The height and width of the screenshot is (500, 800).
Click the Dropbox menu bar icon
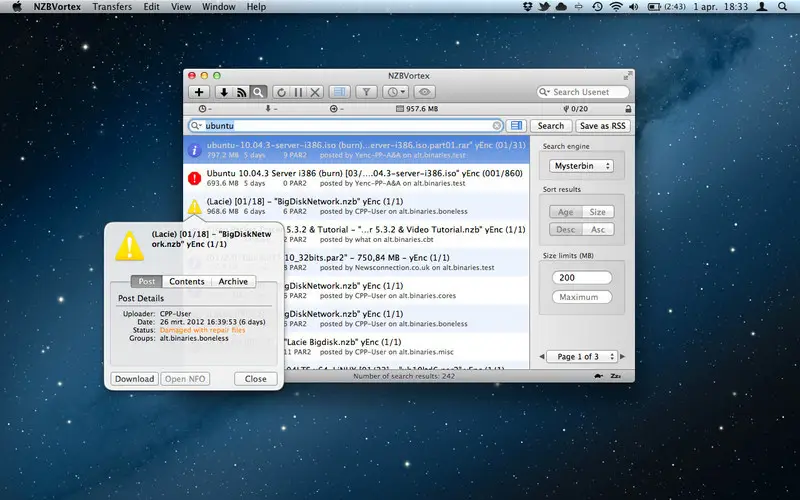[528, 7]
